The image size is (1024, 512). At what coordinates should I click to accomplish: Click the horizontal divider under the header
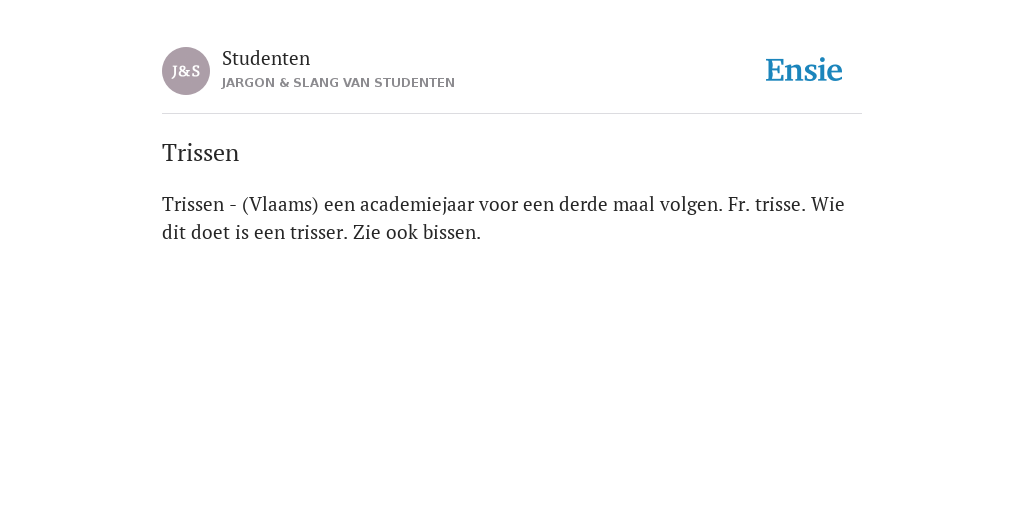click(512, 114)
